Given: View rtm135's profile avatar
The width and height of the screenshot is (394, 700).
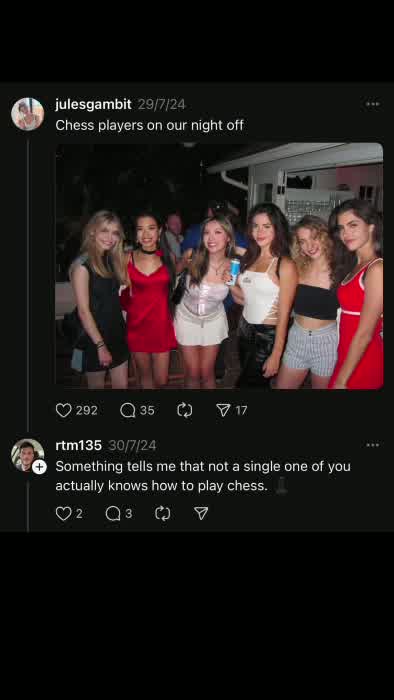Looking at the screenshot, I should pos(28,455).
